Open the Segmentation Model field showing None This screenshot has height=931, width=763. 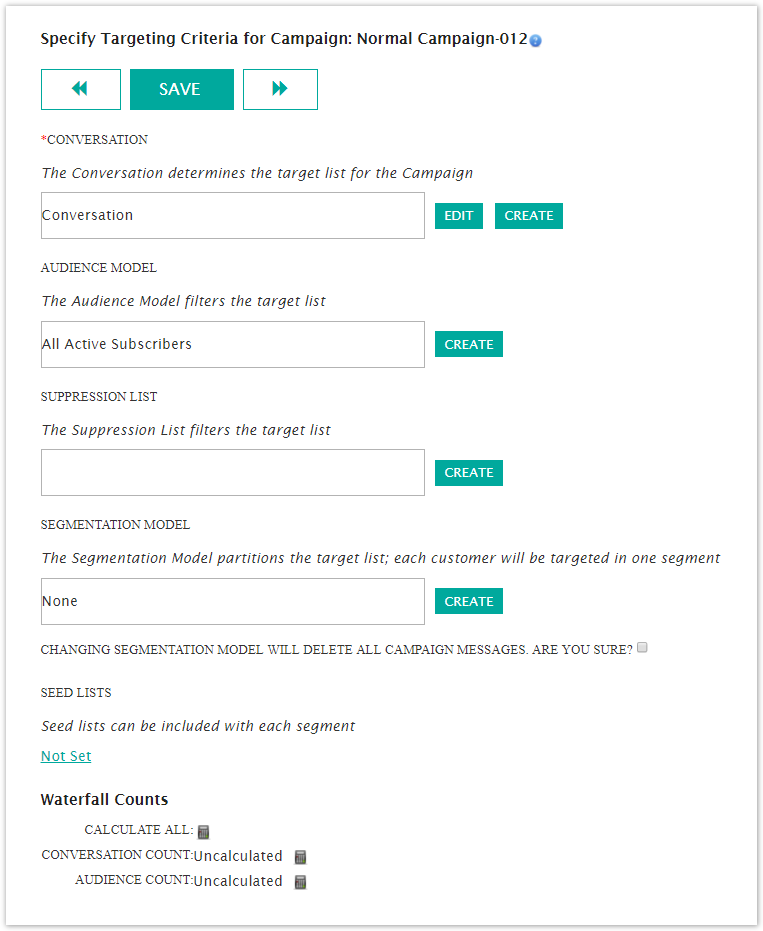click(233, 601)
